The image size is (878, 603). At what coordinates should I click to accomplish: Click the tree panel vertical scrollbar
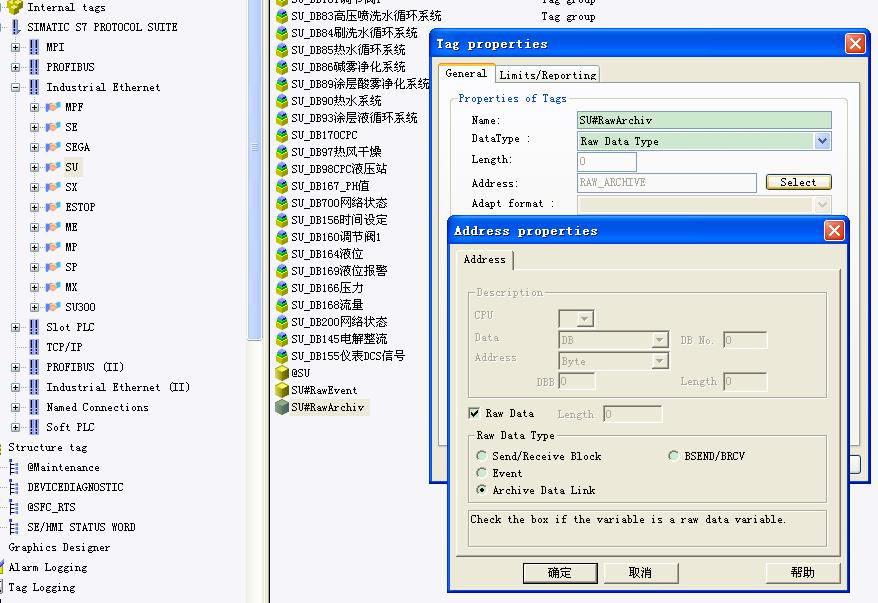point(255,168)
